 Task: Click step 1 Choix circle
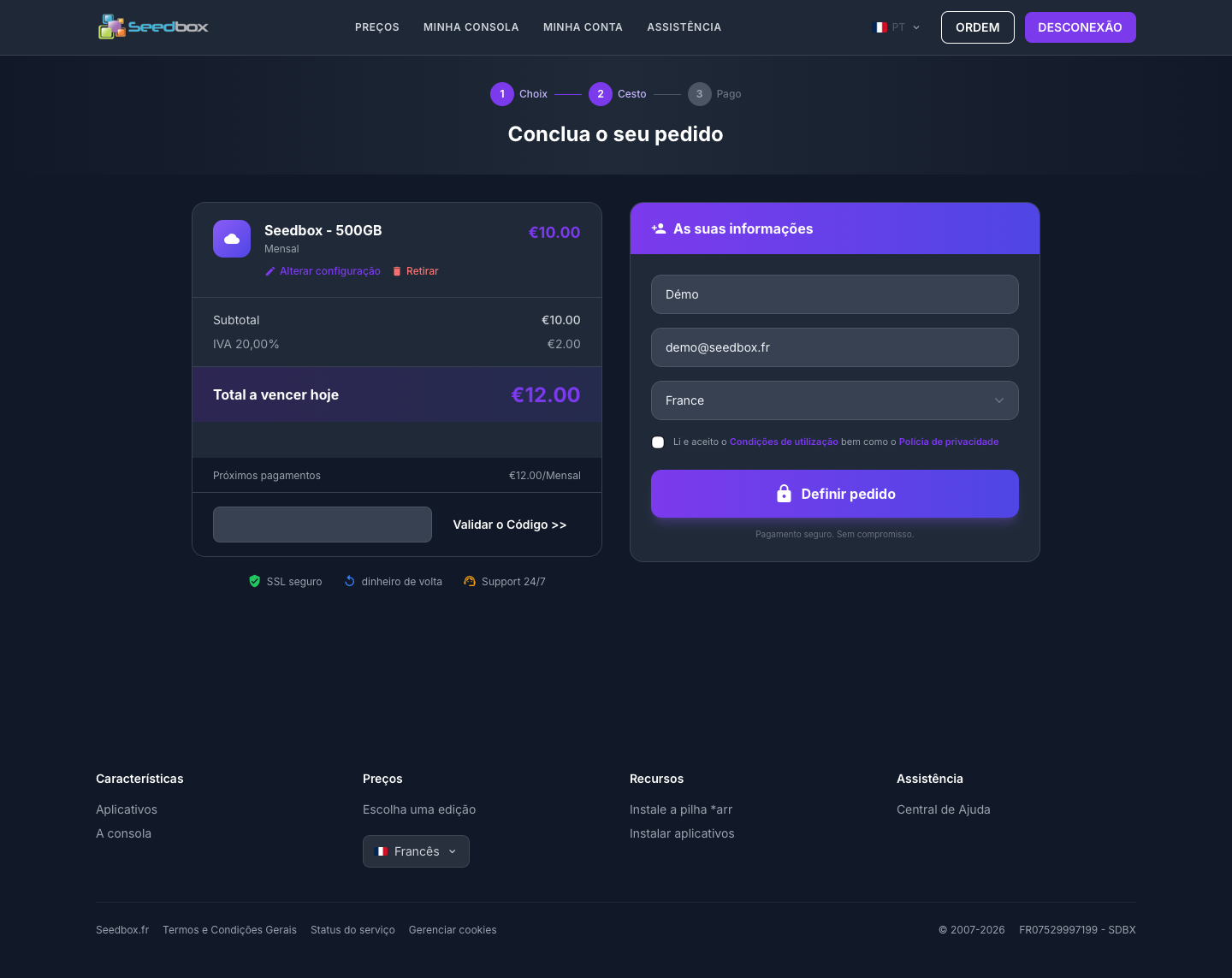point(502,94)
